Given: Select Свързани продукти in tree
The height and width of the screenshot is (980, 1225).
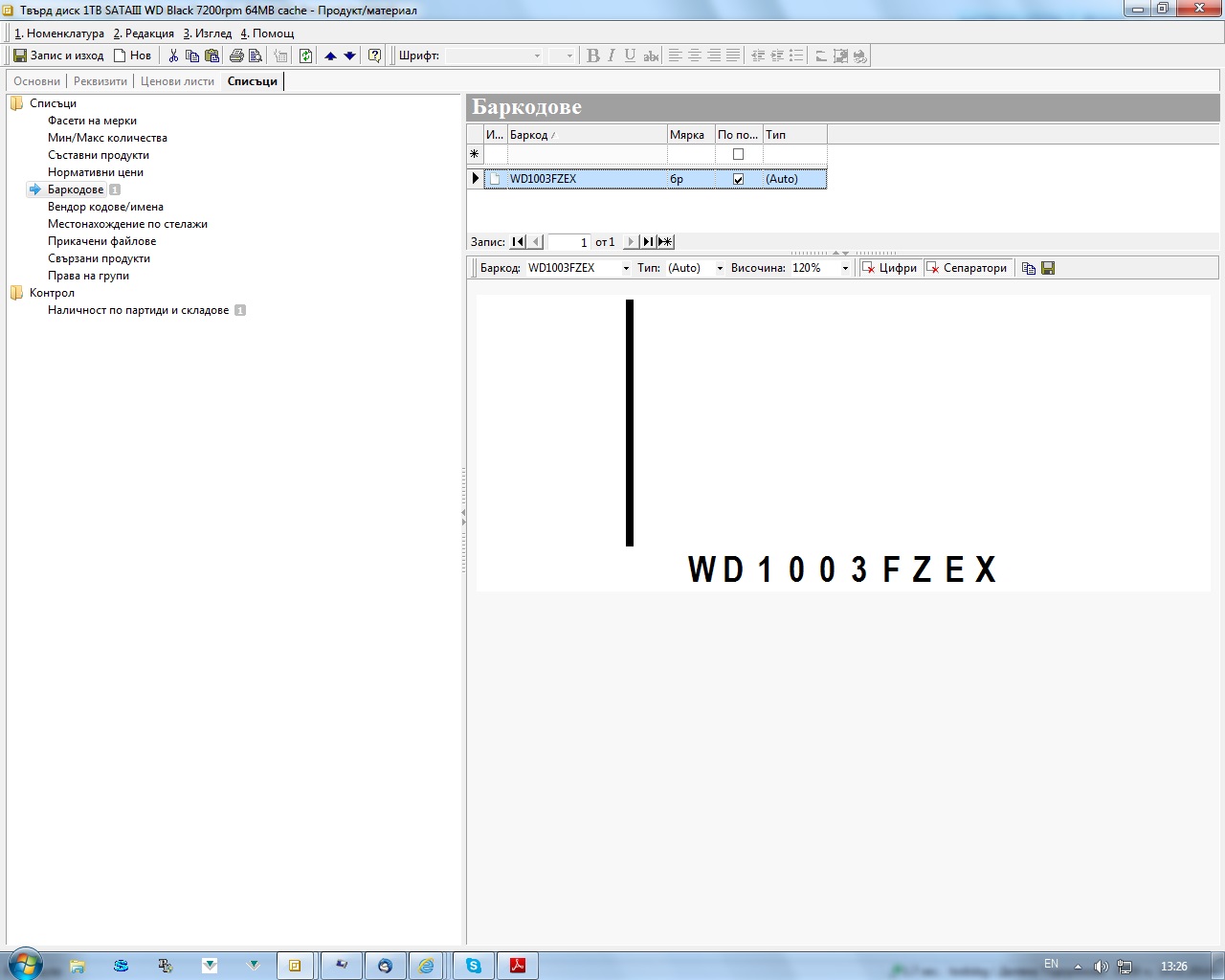Looking at the screenshot, I should pos(99,258).
